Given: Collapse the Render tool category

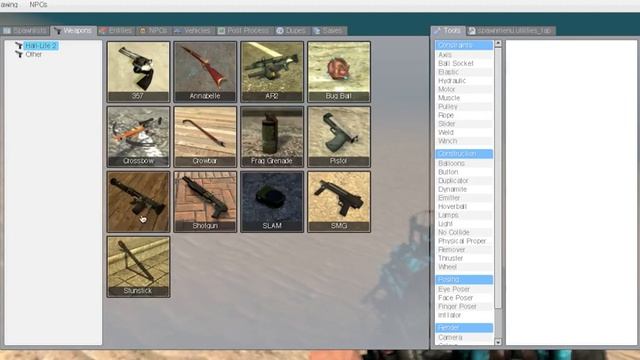Looking at the screenshot, I should click(x=464, y=327).
